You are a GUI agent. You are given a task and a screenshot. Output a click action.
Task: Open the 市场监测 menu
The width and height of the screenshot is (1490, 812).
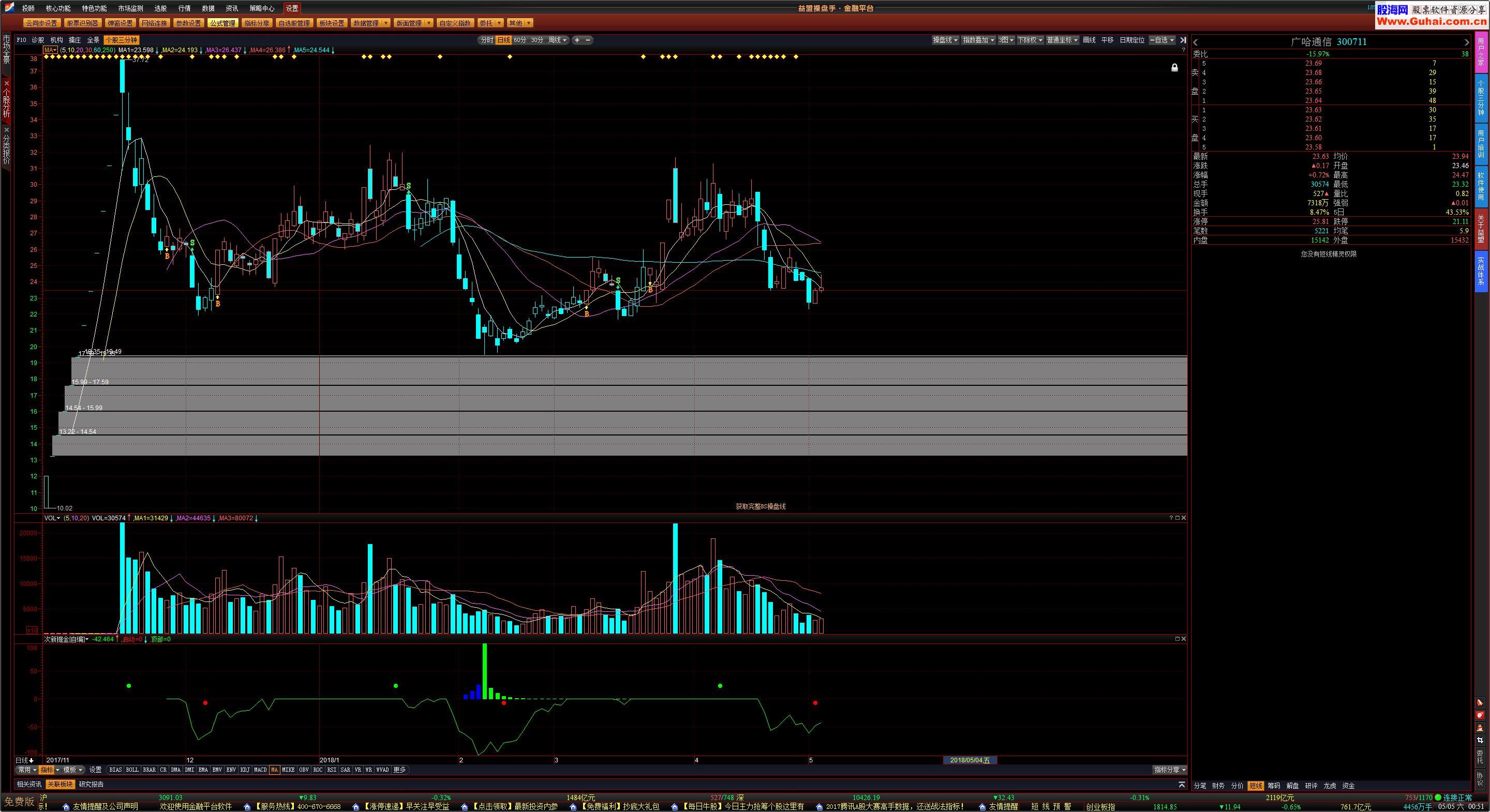click(130, 8)
